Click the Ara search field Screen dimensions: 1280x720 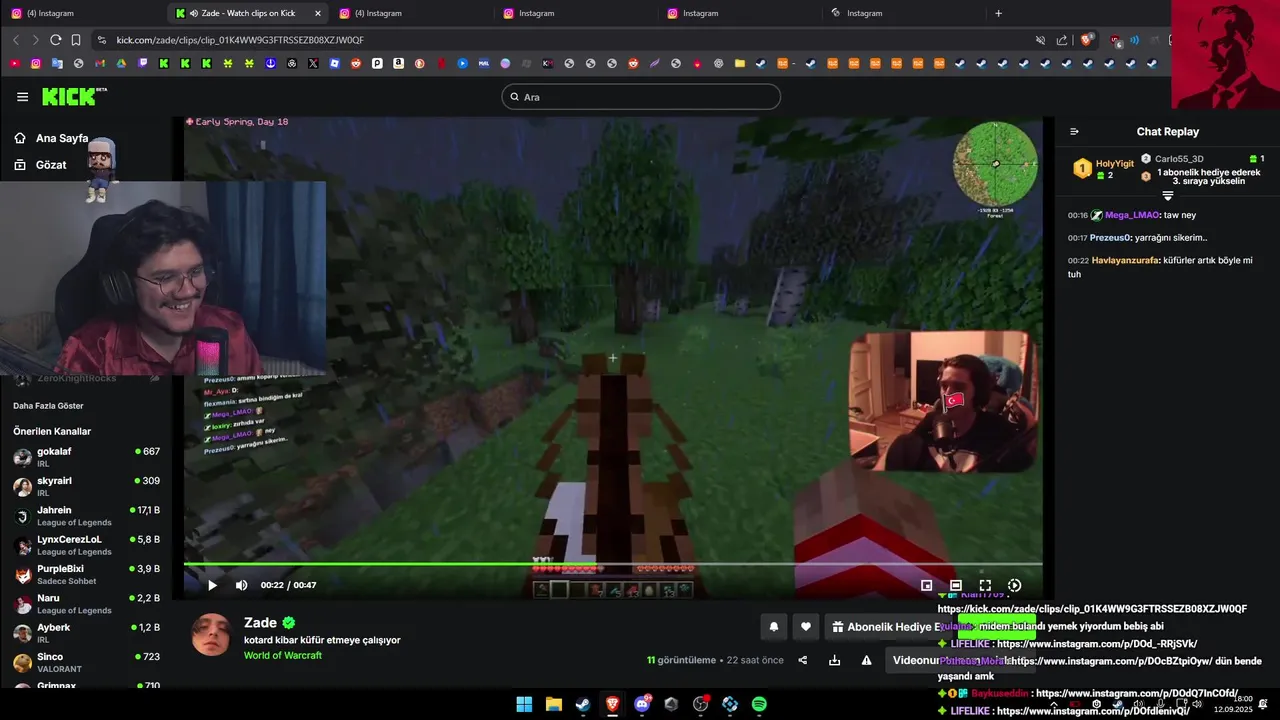(641, 97)
